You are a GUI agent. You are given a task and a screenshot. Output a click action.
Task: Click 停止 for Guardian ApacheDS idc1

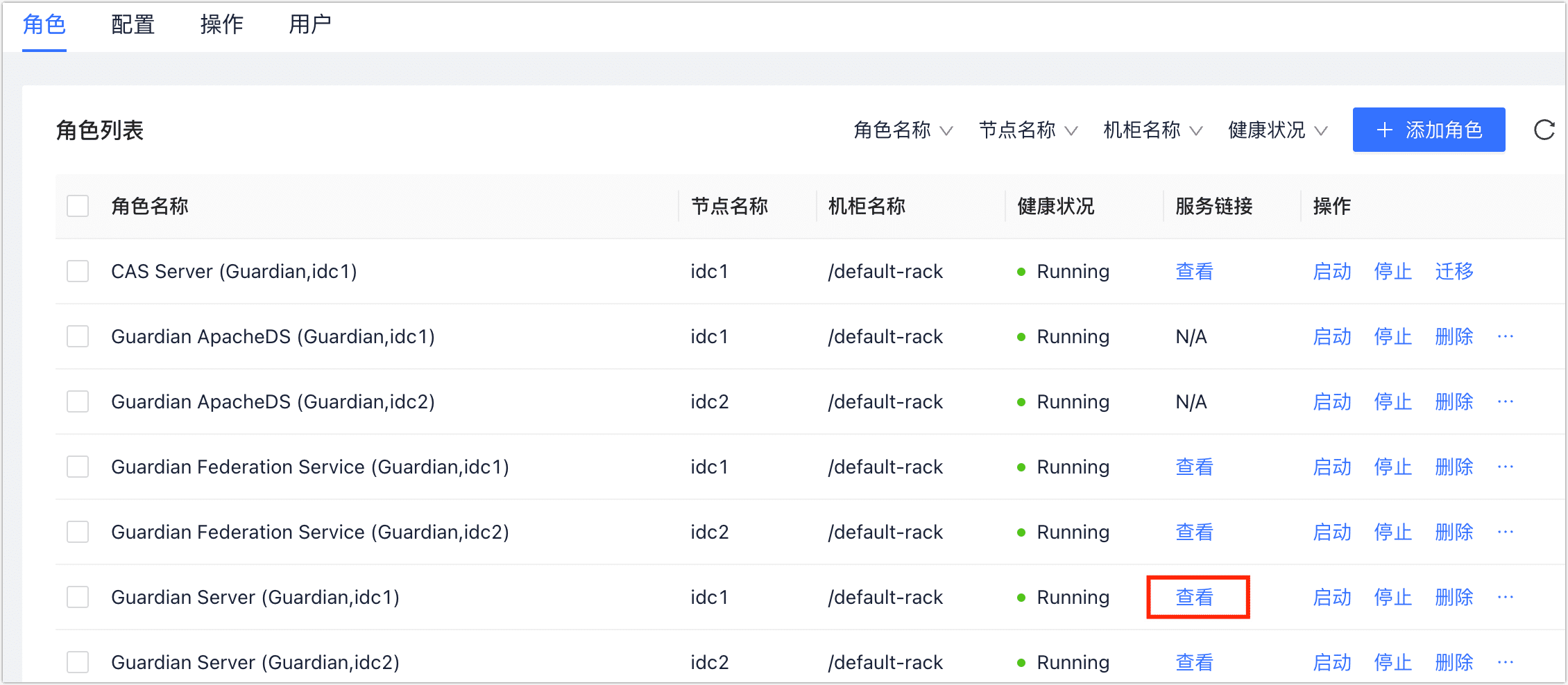click(x=1393, y=336)
